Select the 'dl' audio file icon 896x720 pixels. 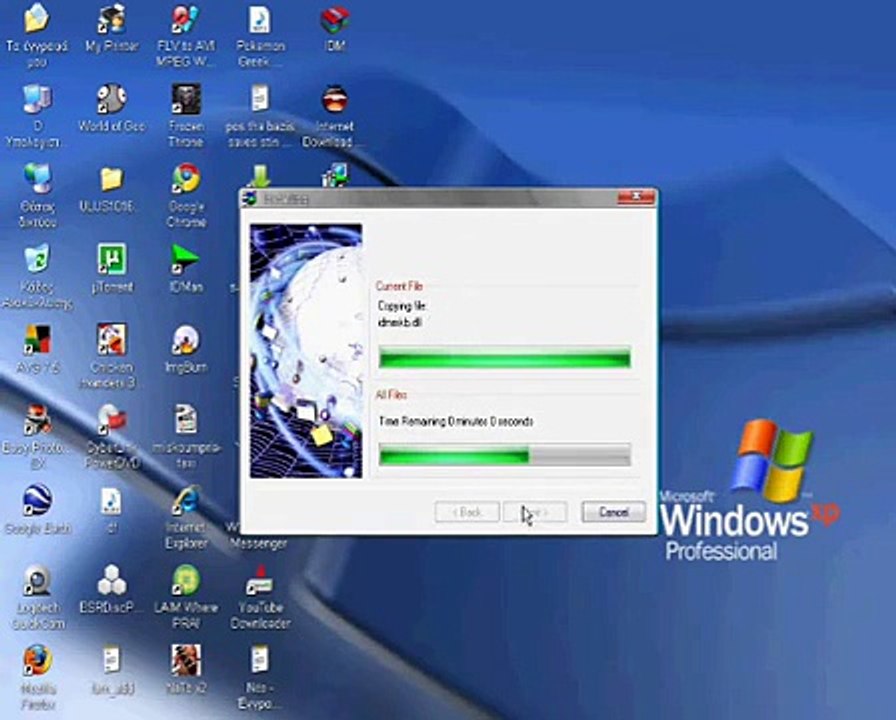click(111, 500)
